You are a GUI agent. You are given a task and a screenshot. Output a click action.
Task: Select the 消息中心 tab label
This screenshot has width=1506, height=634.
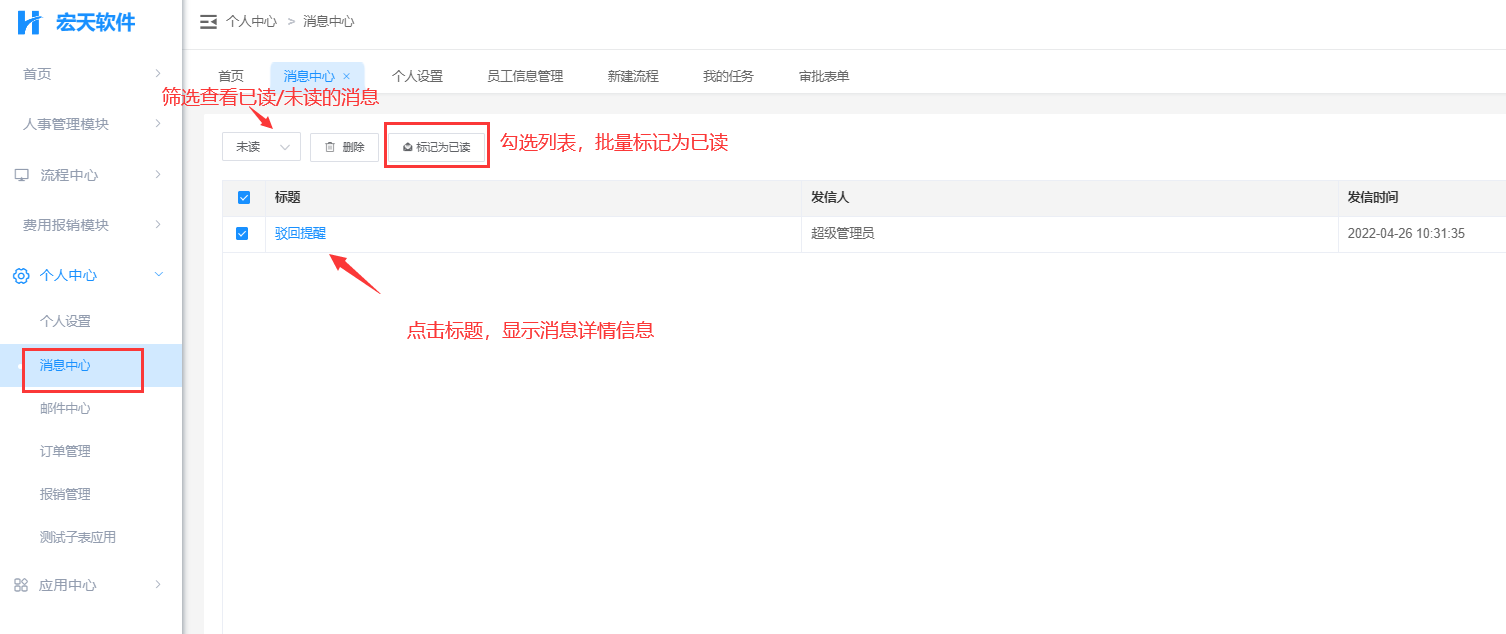(309, 76)
